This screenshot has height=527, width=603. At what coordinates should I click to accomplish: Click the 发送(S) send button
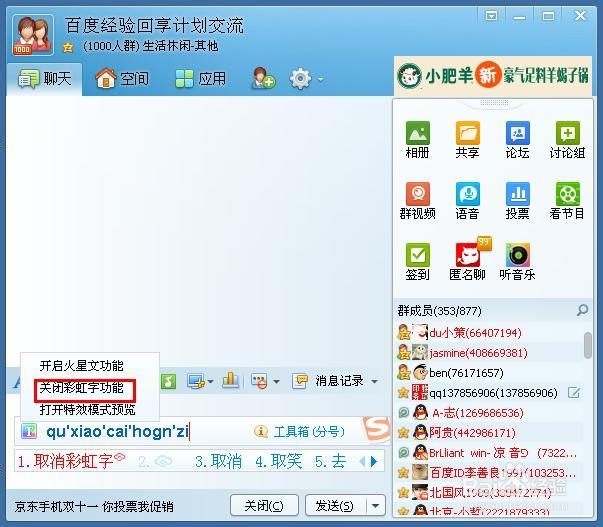[x=335, y=505]
